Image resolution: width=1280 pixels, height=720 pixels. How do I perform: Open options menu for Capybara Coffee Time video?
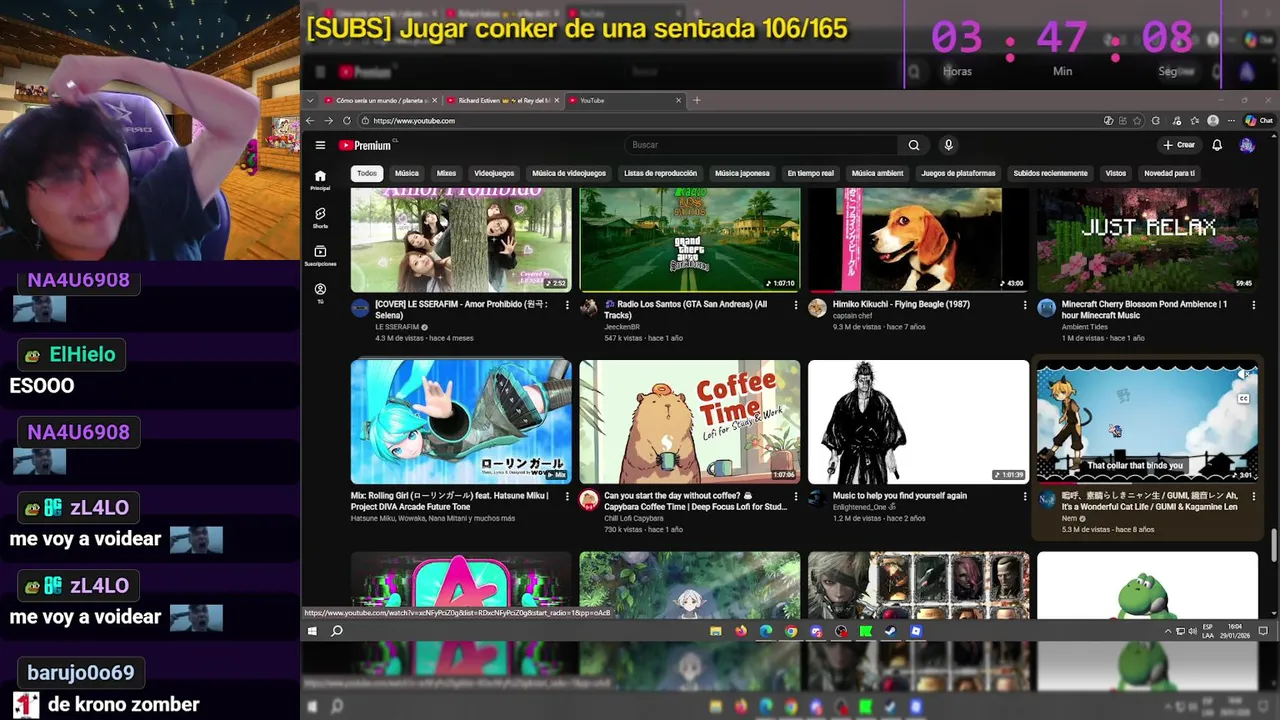click(796, 496)
